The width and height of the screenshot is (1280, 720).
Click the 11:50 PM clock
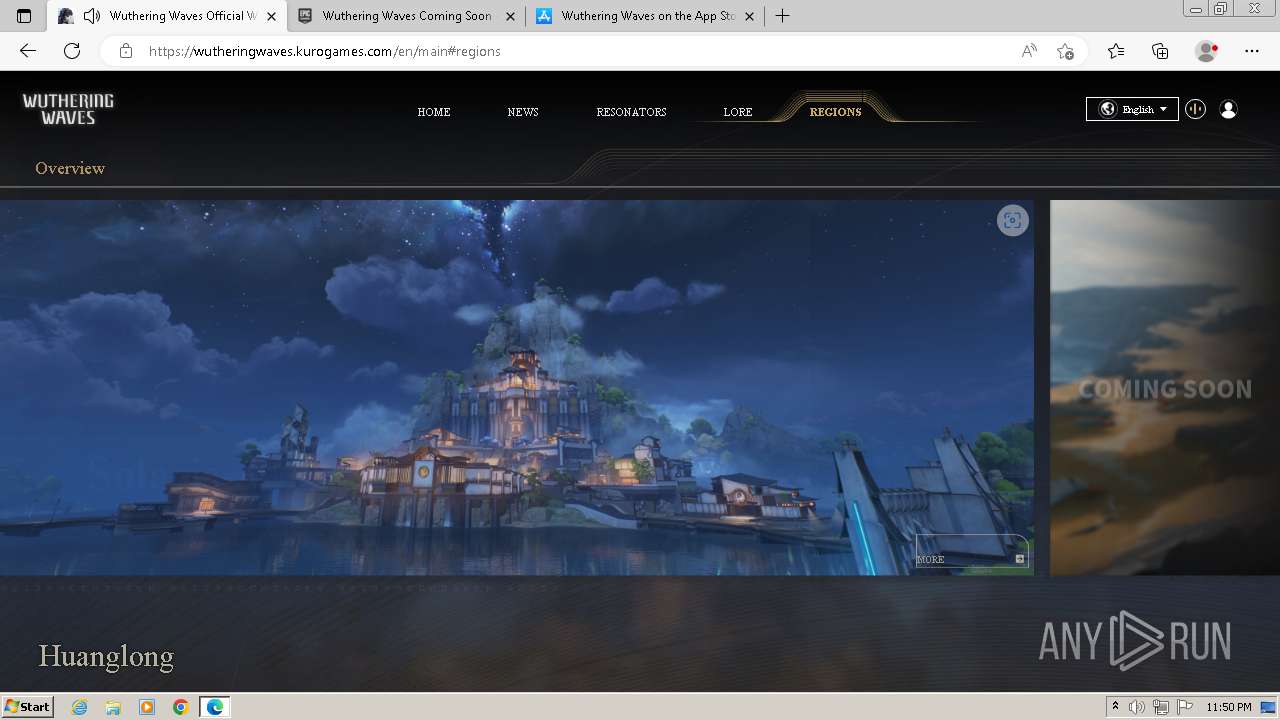(x=1228, y=707)
